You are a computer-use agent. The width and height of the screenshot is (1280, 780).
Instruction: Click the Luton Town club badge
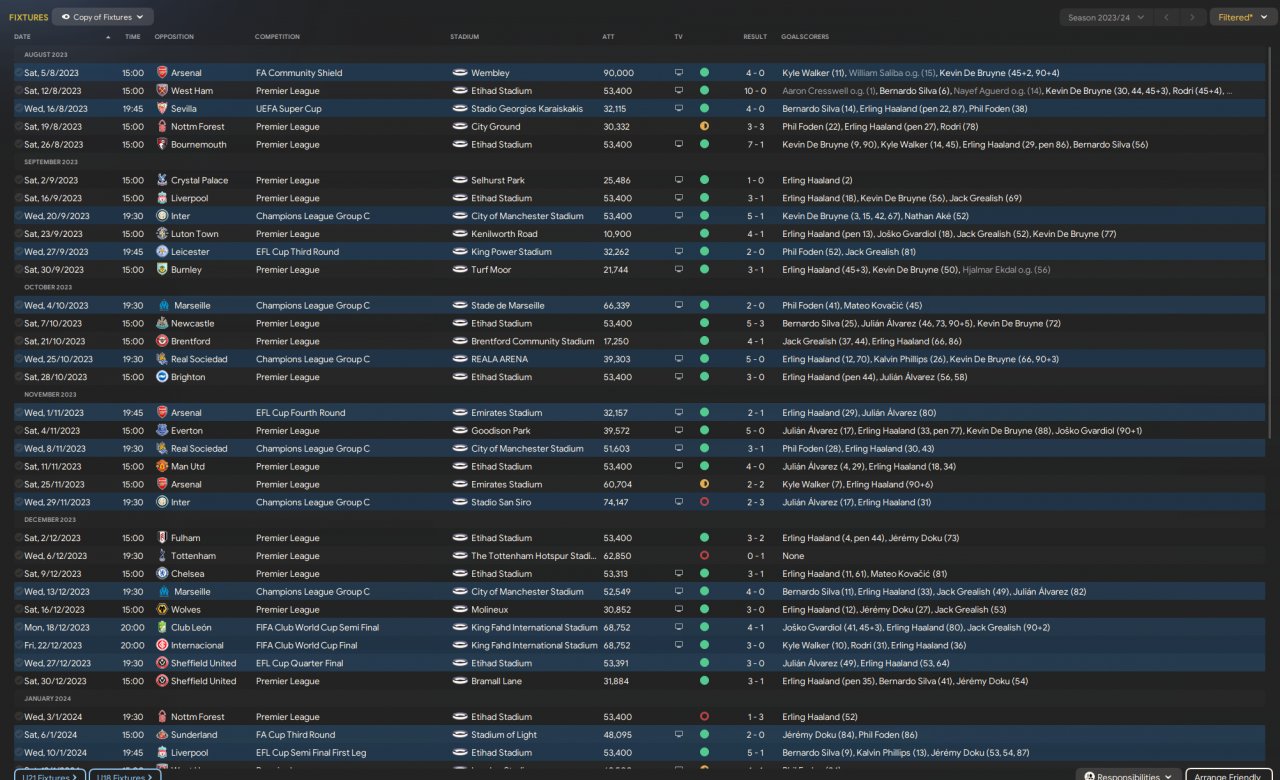tap(162, 234)
